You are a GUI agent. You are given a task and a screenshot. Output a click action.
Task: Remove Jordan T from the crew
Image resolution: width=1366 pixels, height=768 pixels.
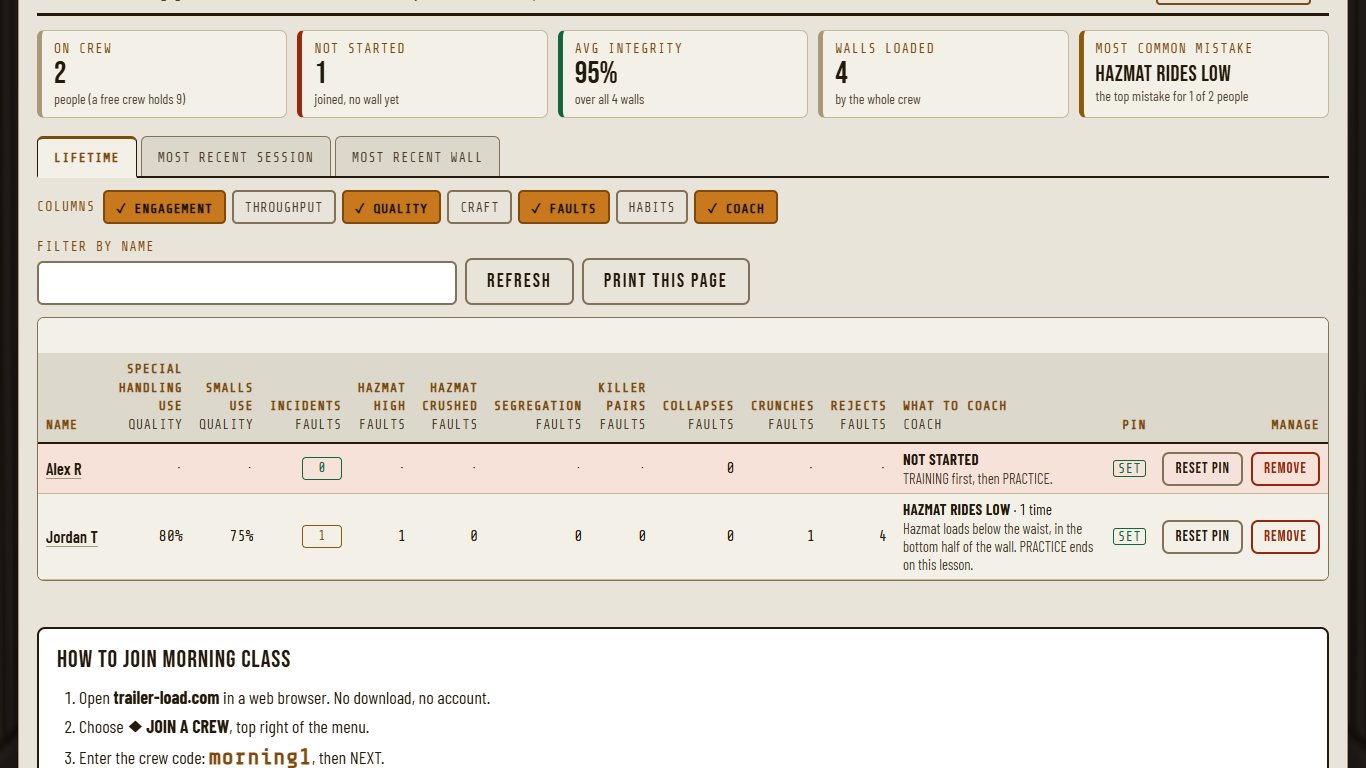[1285, 536]
